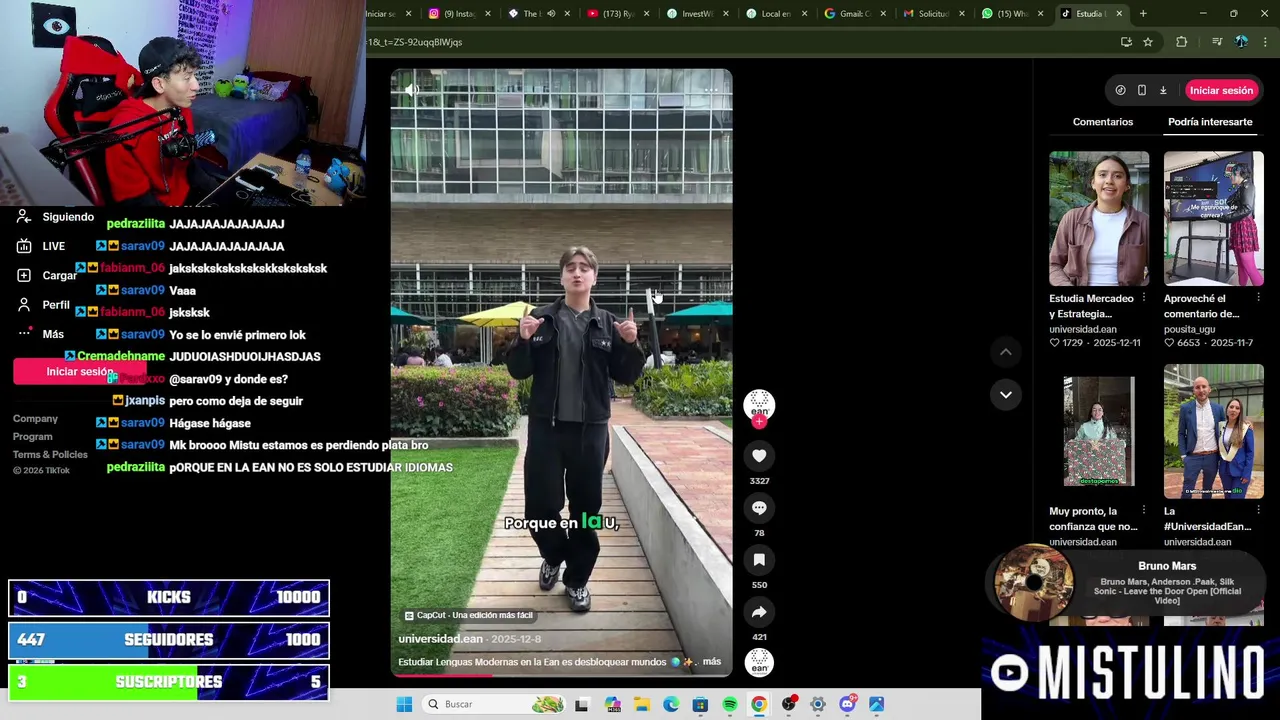
Task: Click the get-app phone icon
Action: pyautogui.click(x=1142, y=90)
